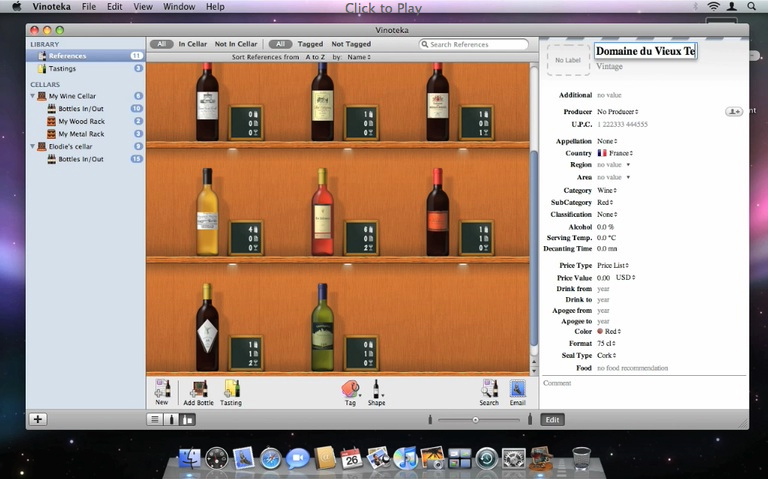Image resolution: width=769 pixels, height=479 pixels.
Task: Open the Color Red swatch dropdown
Action: [x=609, y=331]
